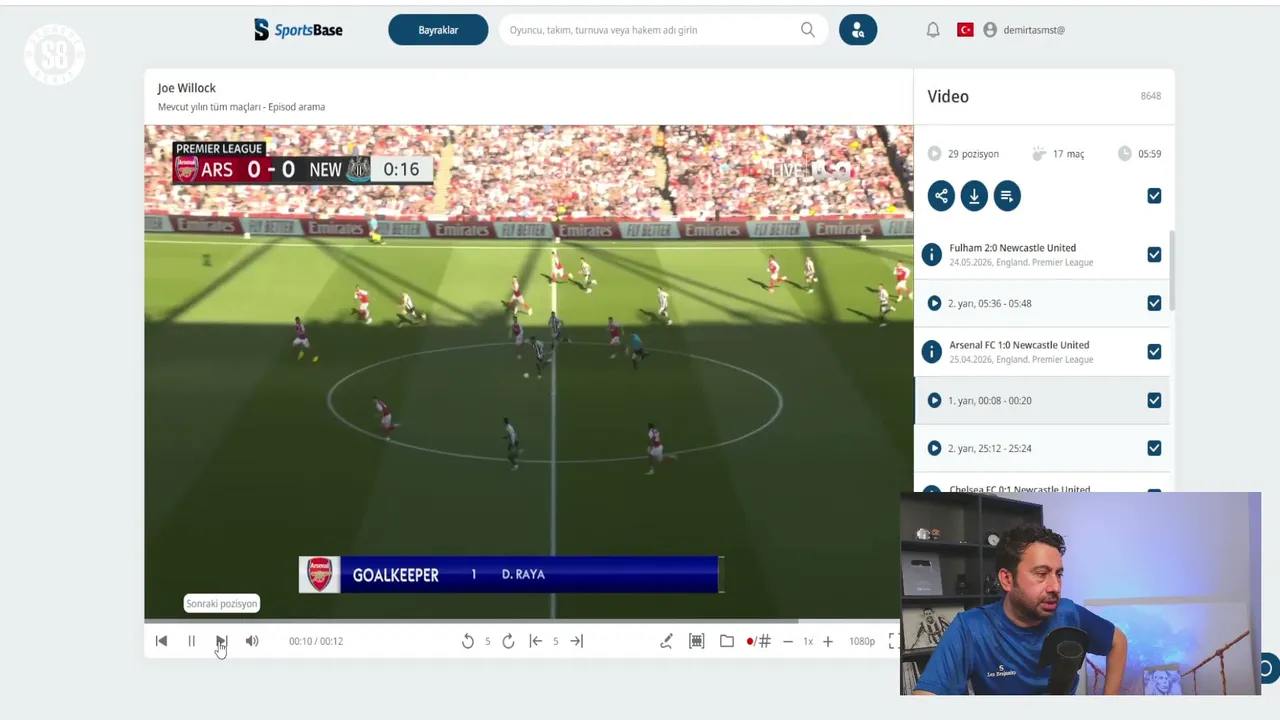This screenshot has width=1280, height=720.
Task: Save clip to folder icon
Action: 727,641
